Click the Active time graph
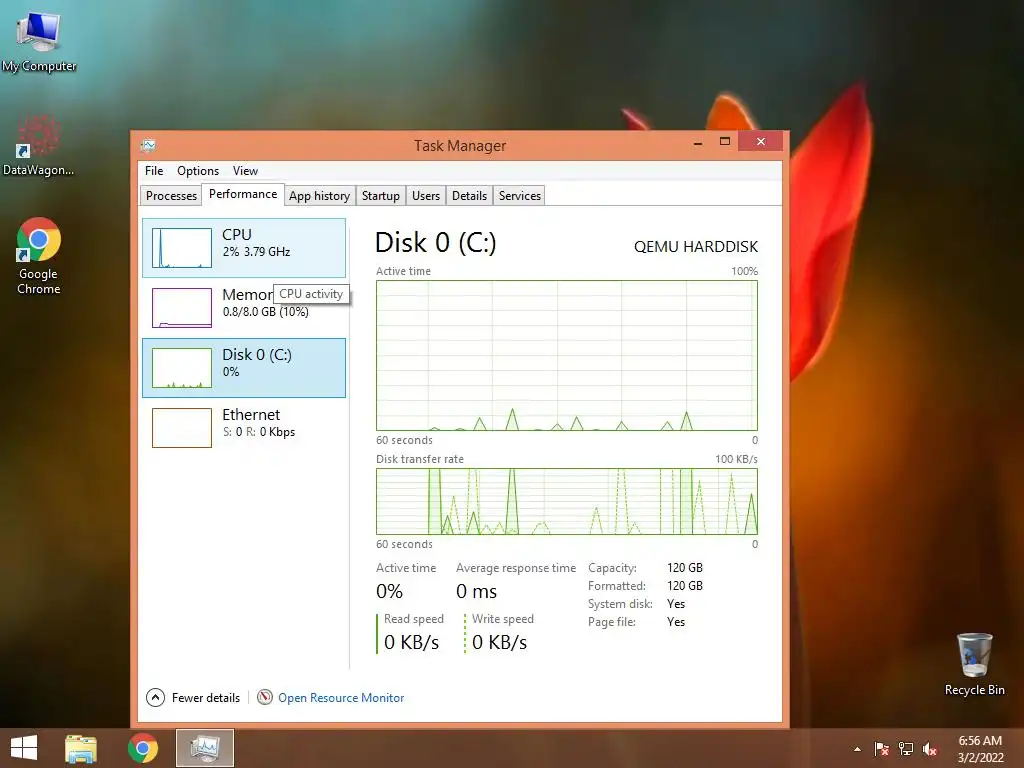The width and height of the screenshot is (1024, 768). pos(567,355)
